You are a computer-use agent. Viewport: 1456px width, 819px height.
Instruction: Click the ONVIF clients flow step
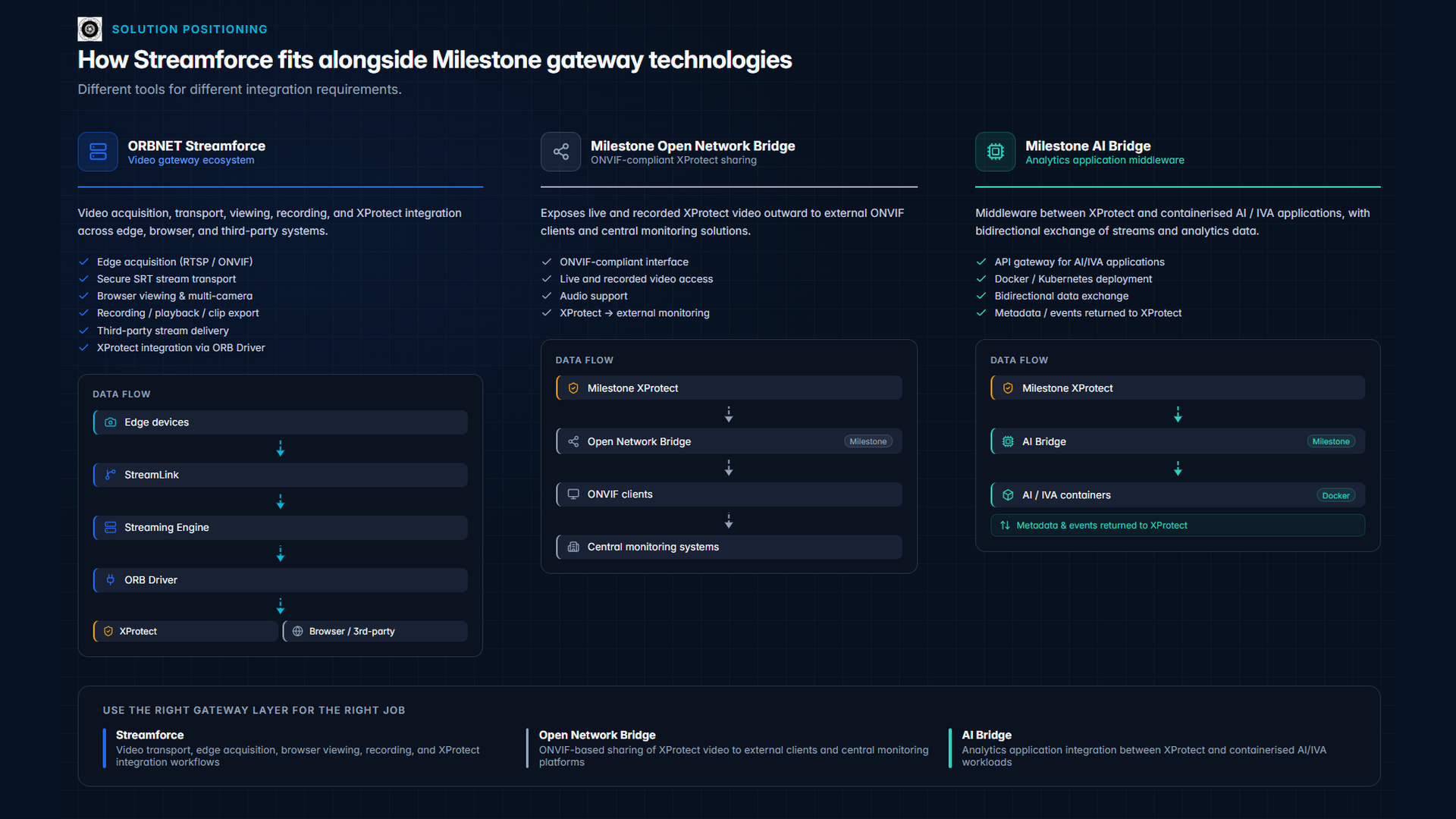(x=729, y=494)
